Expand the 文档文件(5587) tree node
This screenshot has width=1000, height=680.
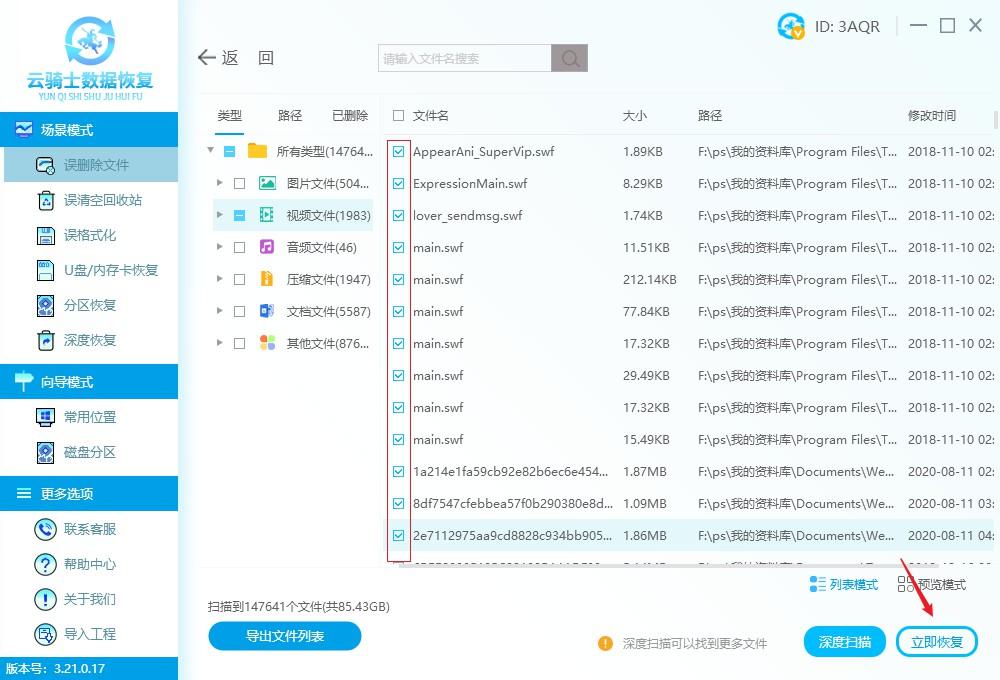click(220, 311)
